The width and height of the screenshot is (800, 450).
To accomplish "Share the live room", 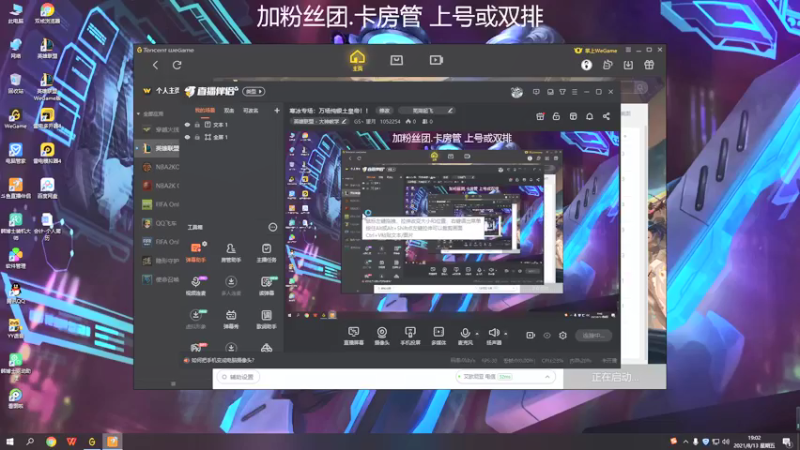I will [606, 116].
